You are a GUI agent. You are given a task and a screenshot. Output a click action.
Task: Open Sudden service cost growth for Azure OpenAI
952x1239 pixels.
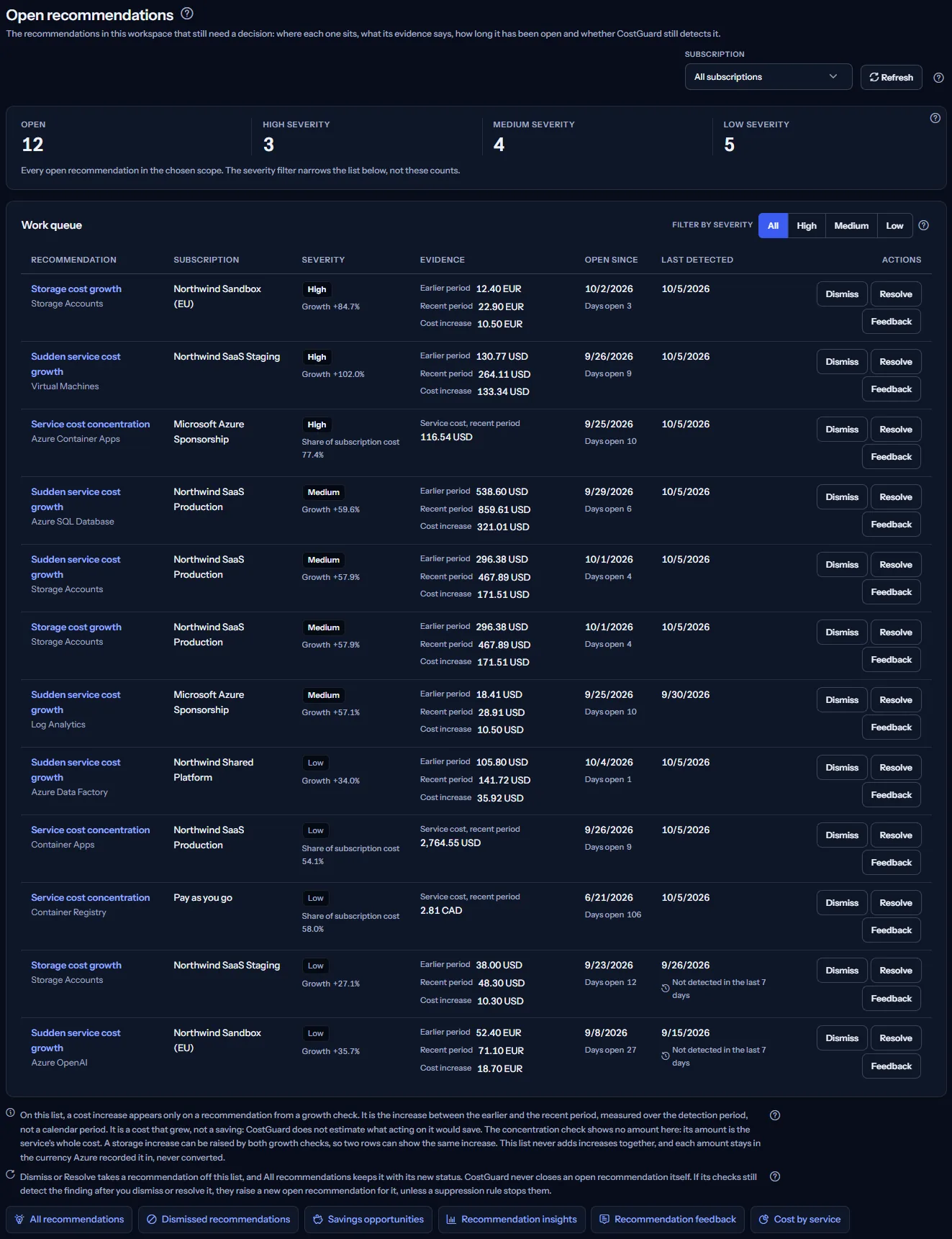click(x=76, y=1040)
